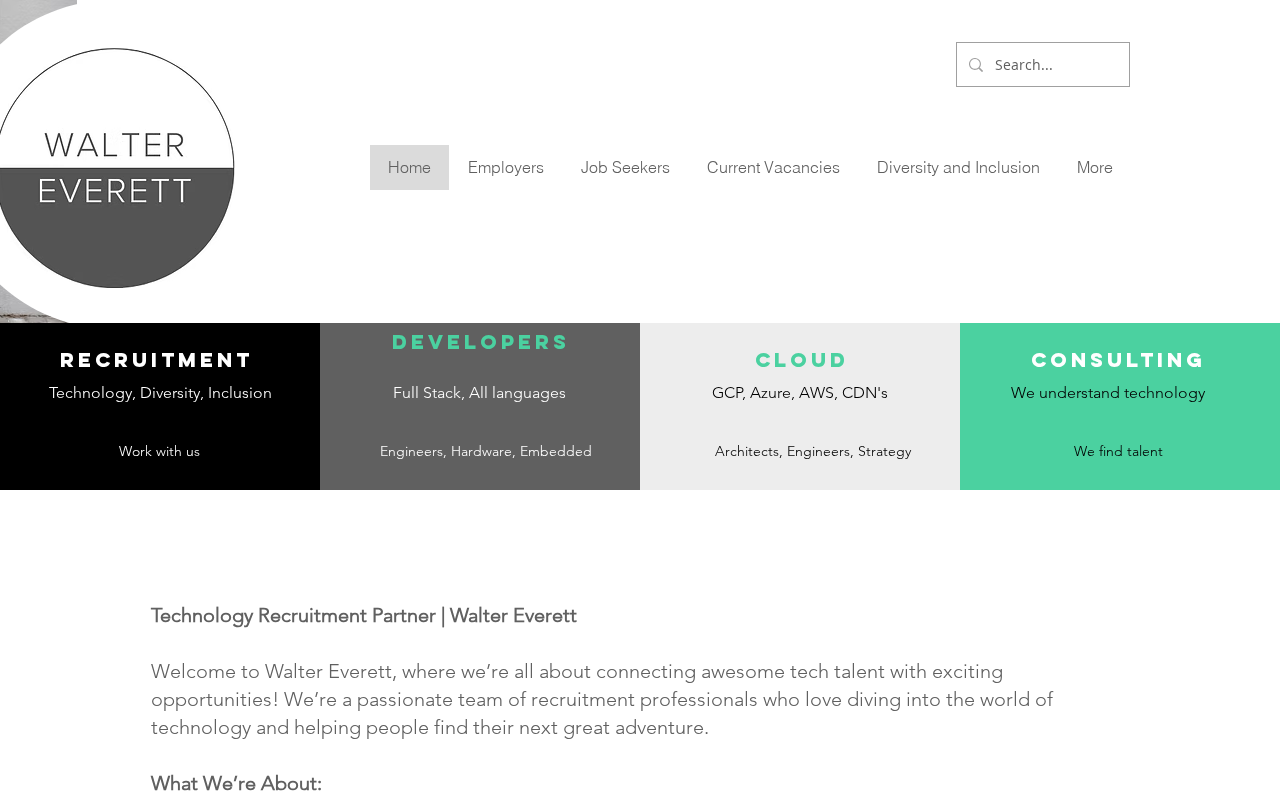Click the search magnifier icon
1280x800 pixels.
tap(976, 65)
